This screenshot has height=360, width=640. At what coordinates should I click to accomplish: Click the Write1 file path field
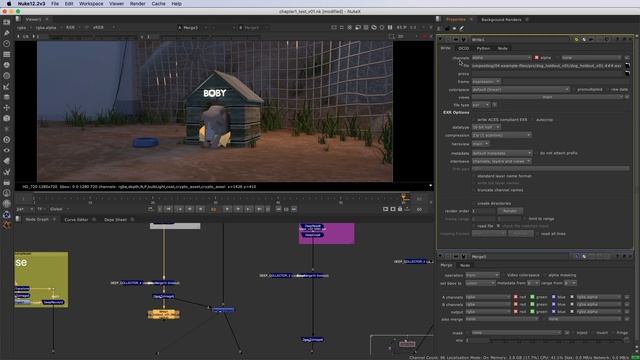547,65
